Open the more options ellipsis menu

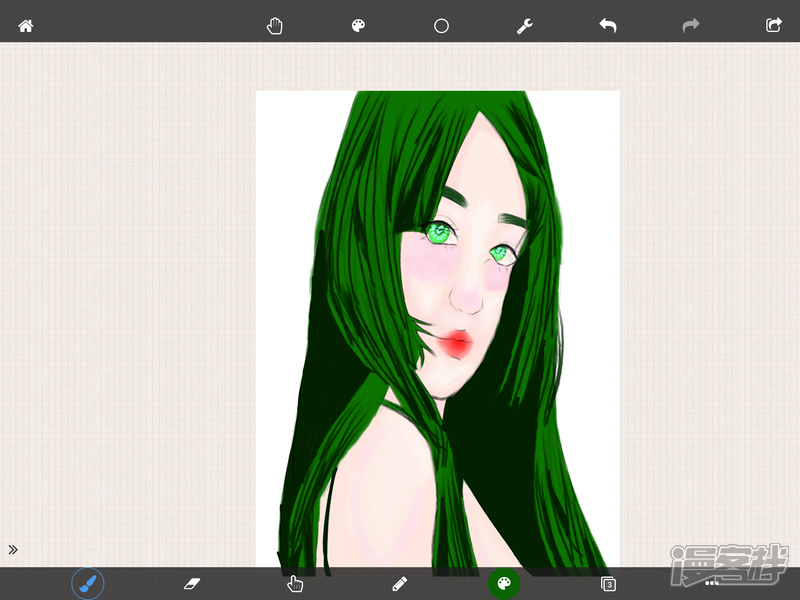[x=712, y=582]
